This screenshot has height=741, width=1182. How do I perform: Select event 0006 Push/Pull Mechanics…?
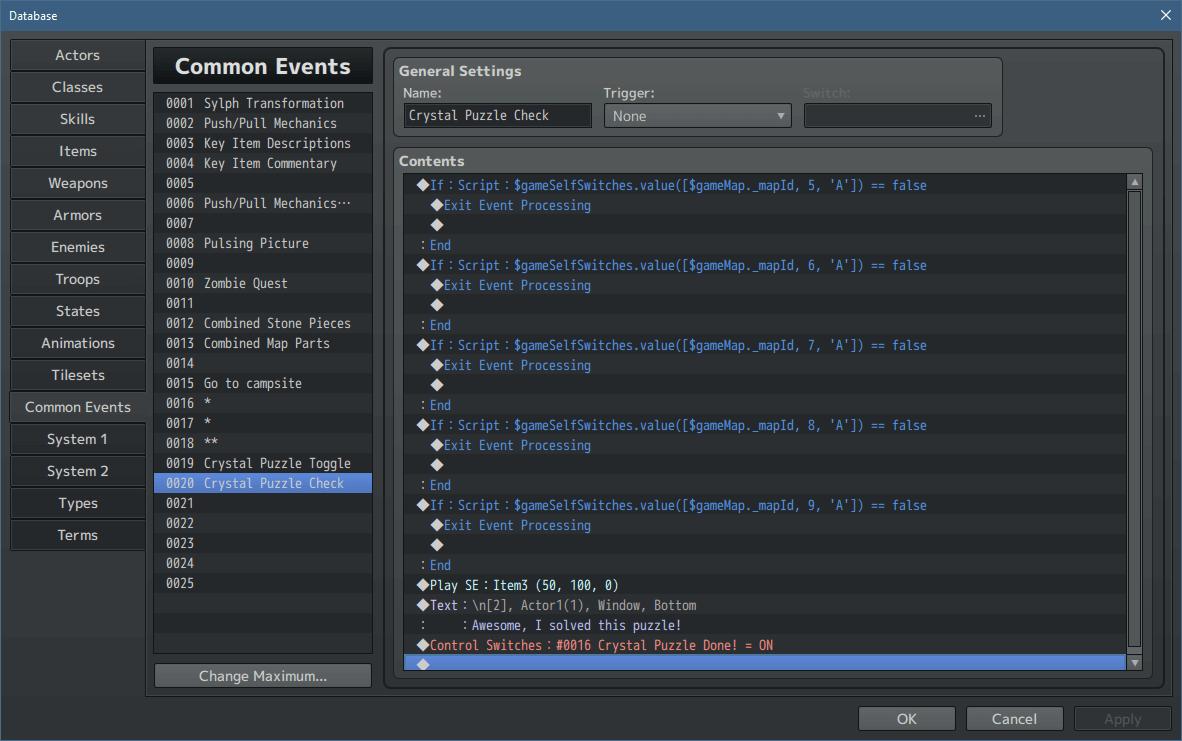point(263,203)
